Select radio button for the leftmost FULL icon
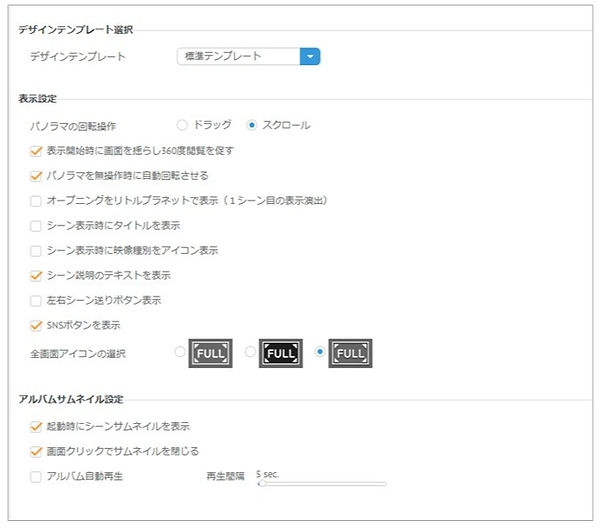Screen dimensions: 600x529 pos(180,352)
